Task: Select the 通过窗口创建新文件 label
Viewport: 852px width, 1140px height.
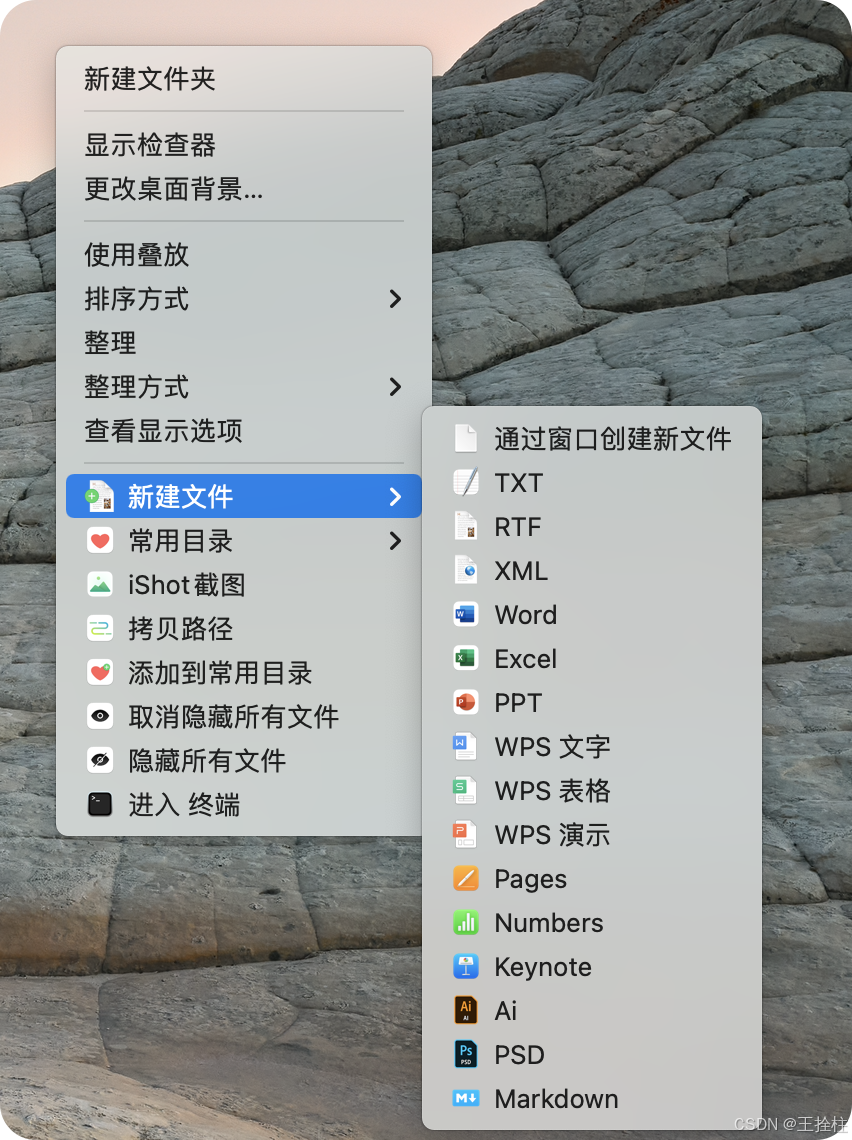Action: pyautogui.click(x=612, y=438)
